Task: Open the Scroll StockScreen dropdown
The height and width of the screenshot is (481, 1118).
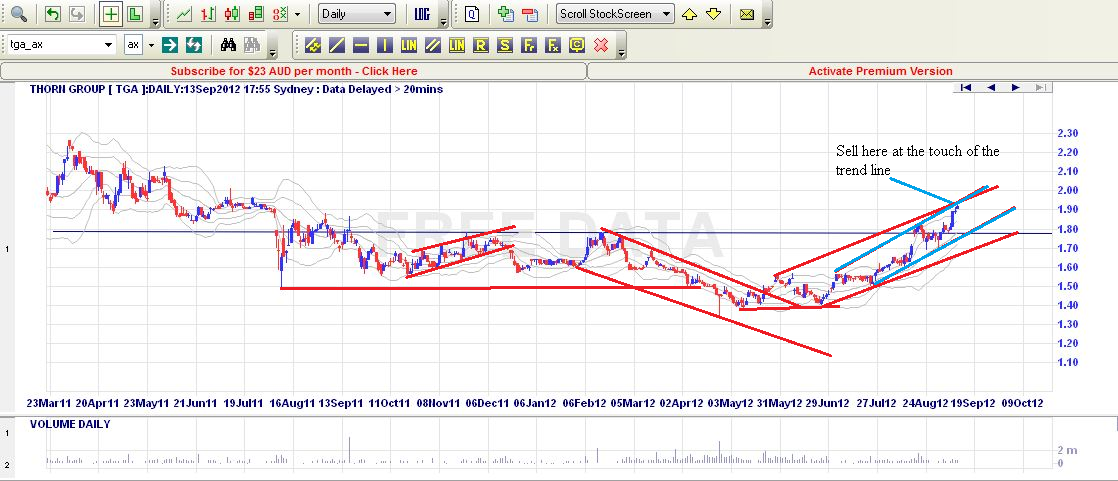Action: [x=615, y=14]
